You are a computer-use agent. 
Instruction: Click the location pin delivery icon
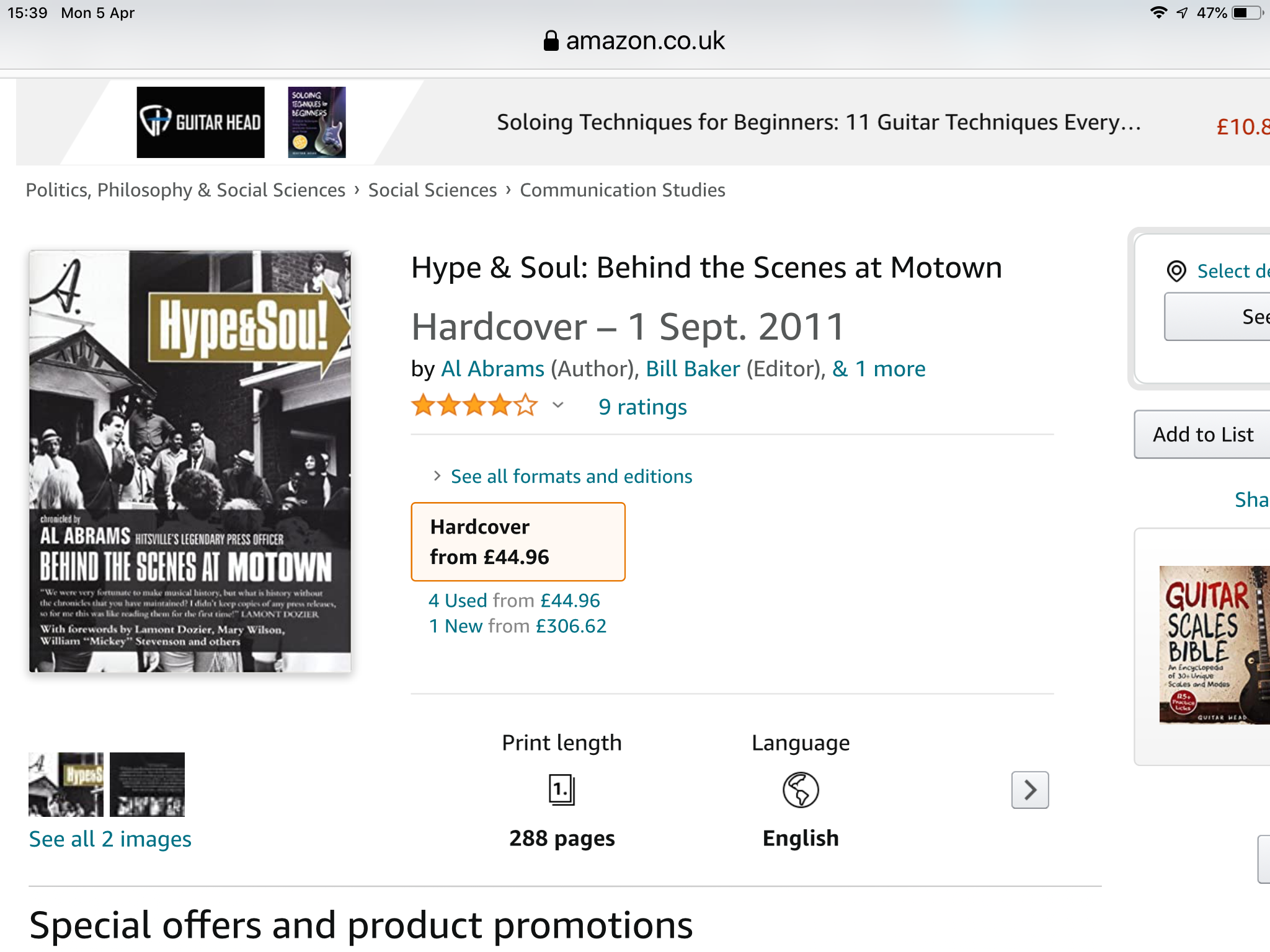1176,271
